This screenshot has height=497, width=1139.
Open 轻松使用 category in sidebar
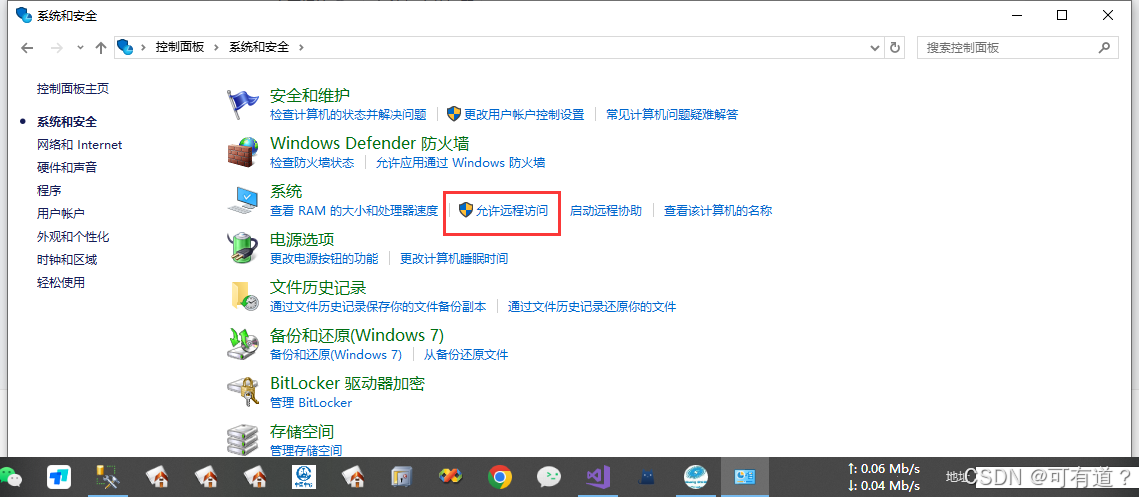point(61,283)
